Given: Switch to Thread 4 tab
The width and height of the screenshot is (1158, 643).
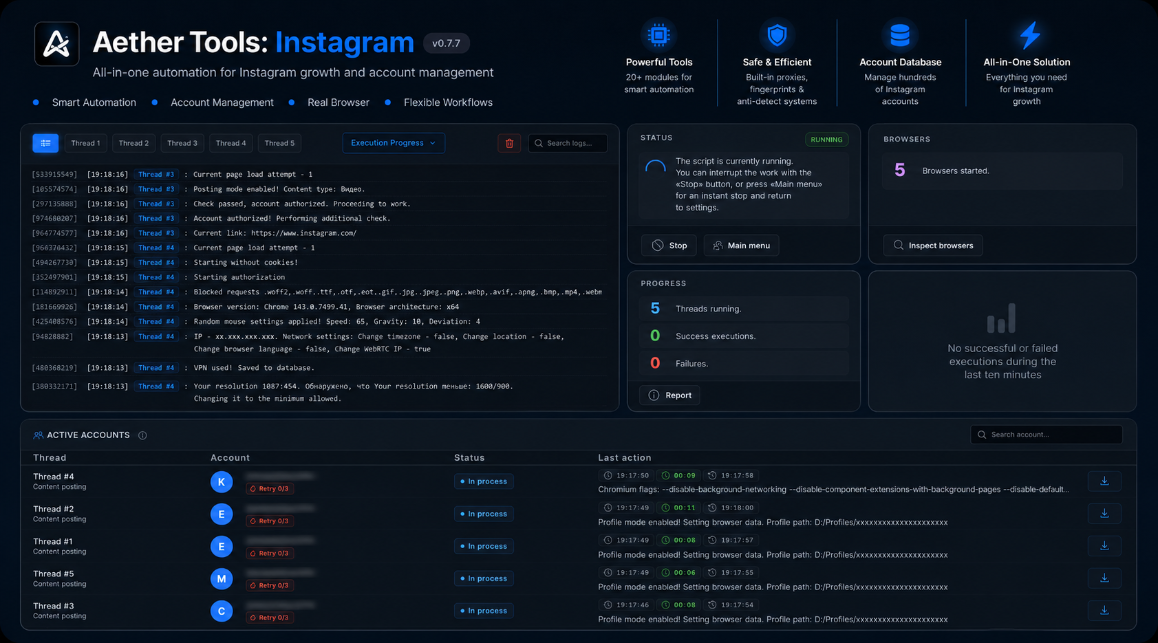Looking at the screenshot, I should tap(231, 143).
